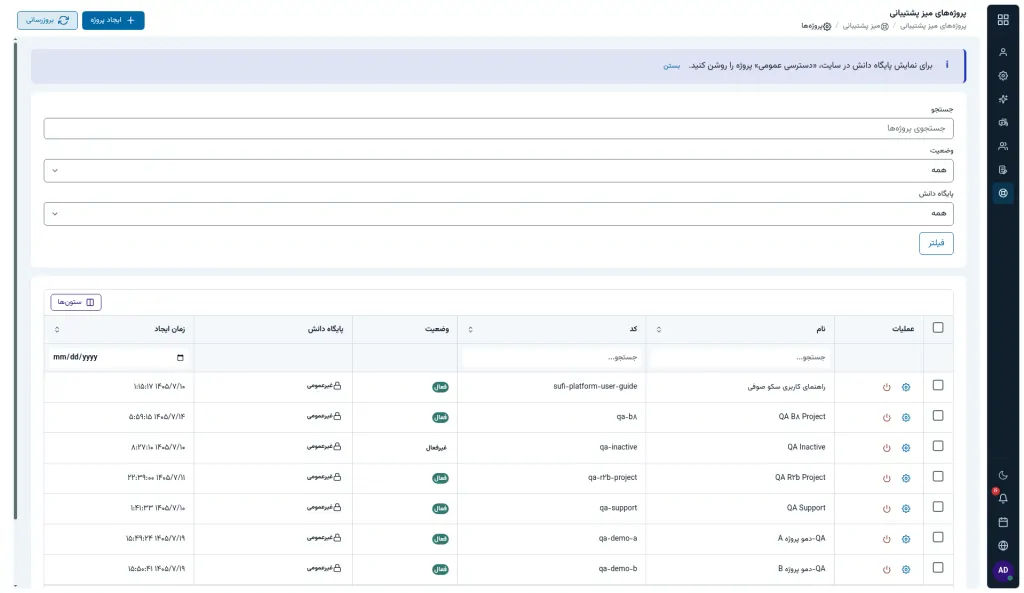The width and height of the screenshot is (1024, 593).
Task: Open the dashboard grid icon in sidebar
Action: point(1002,20)
